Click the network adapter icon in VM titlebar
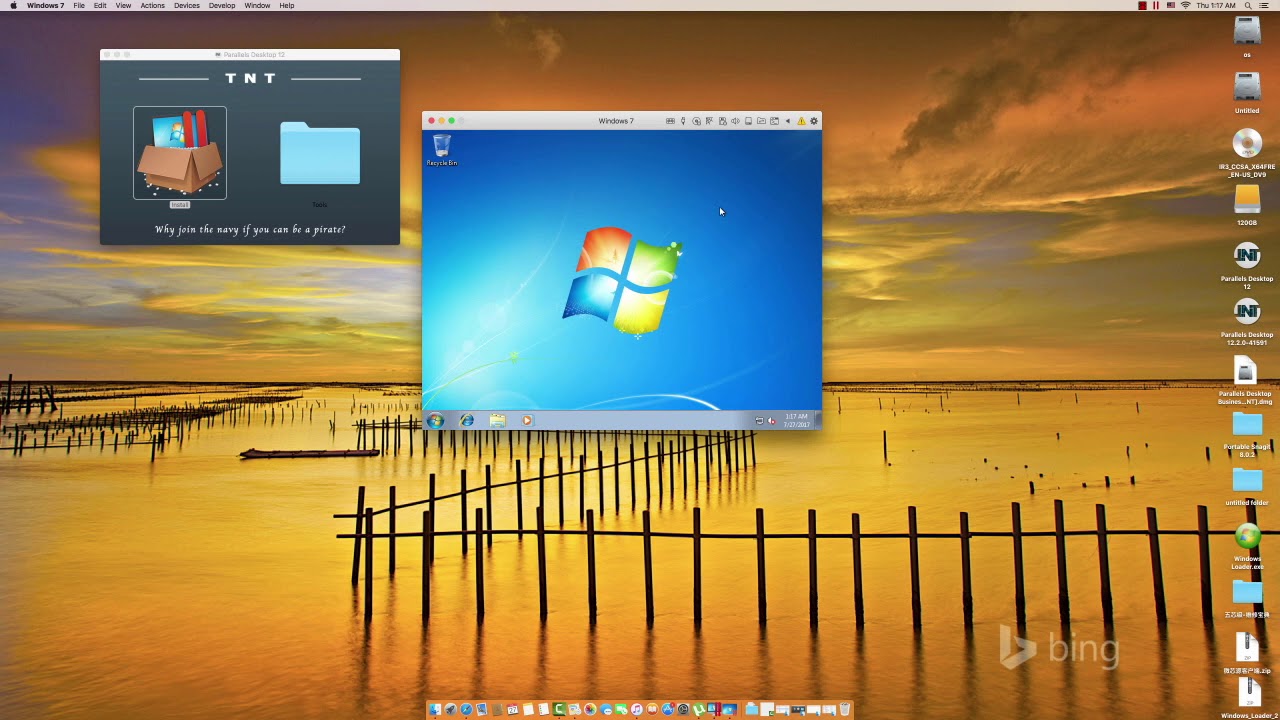1280x720 pixels. 709,121
